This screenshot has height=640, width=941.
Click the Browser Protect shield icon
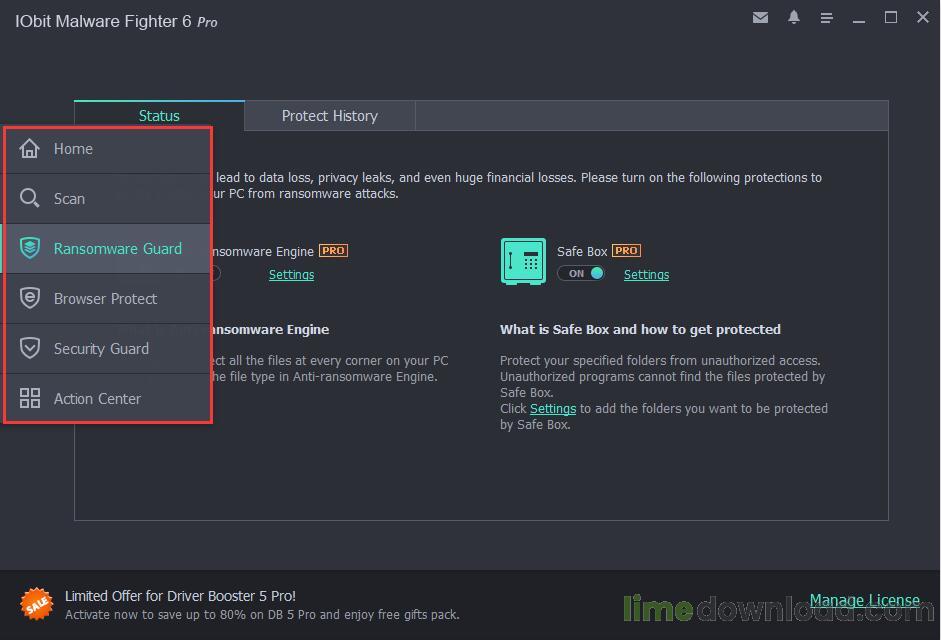(x=29, y=298)
